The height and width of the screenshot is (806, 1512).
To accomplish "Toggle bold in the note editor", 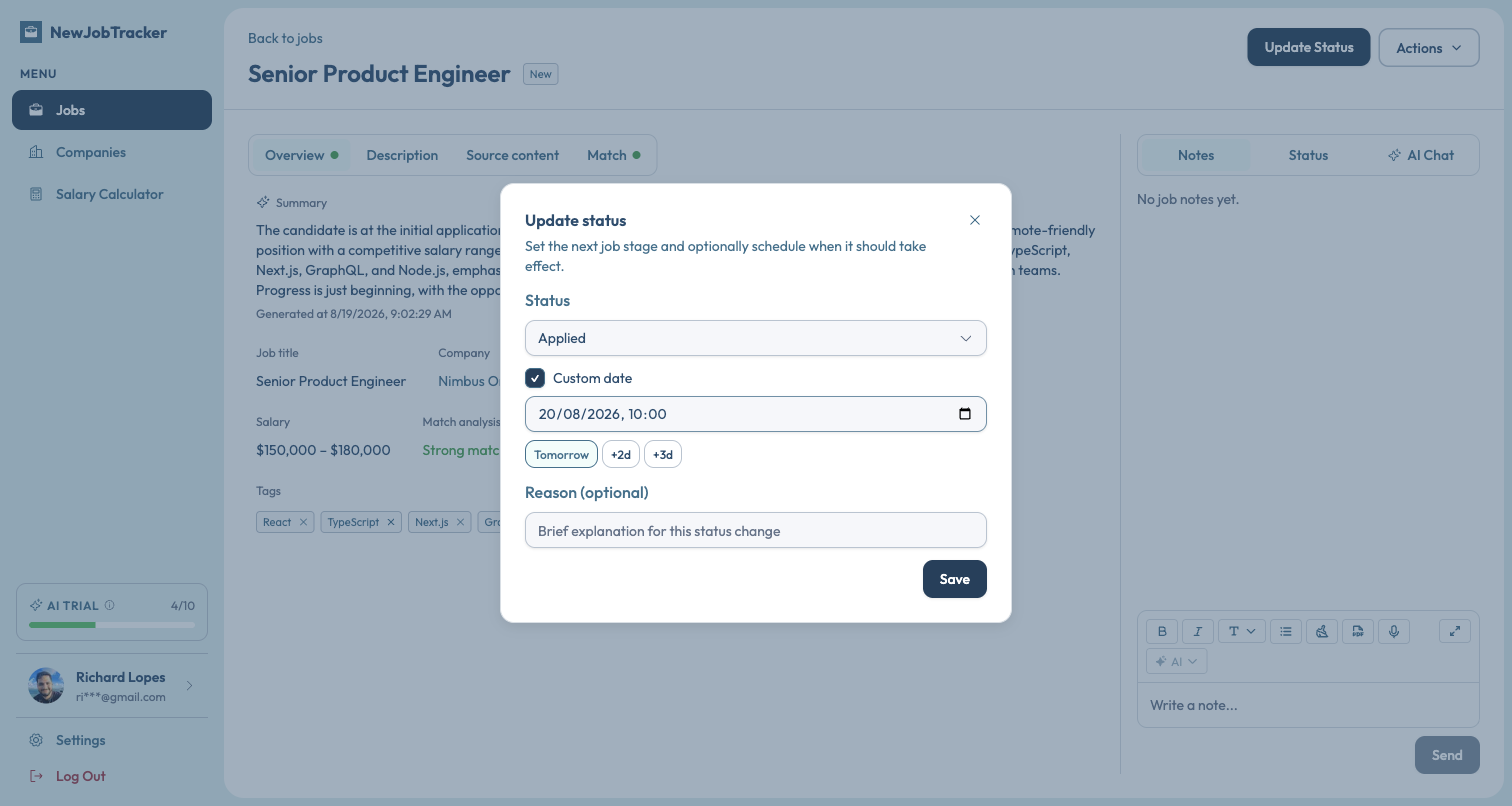I will coord(1162,631).
